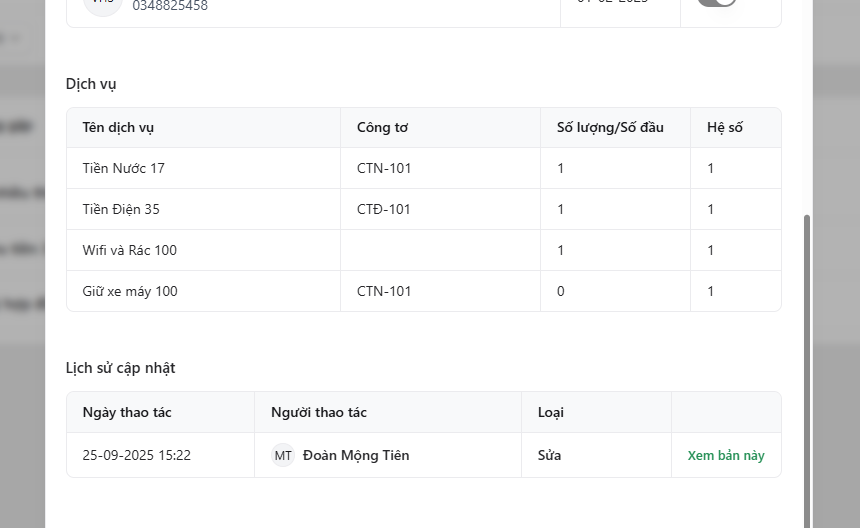
Task: Toggle the switch beside the date
Action: point(716,3)
